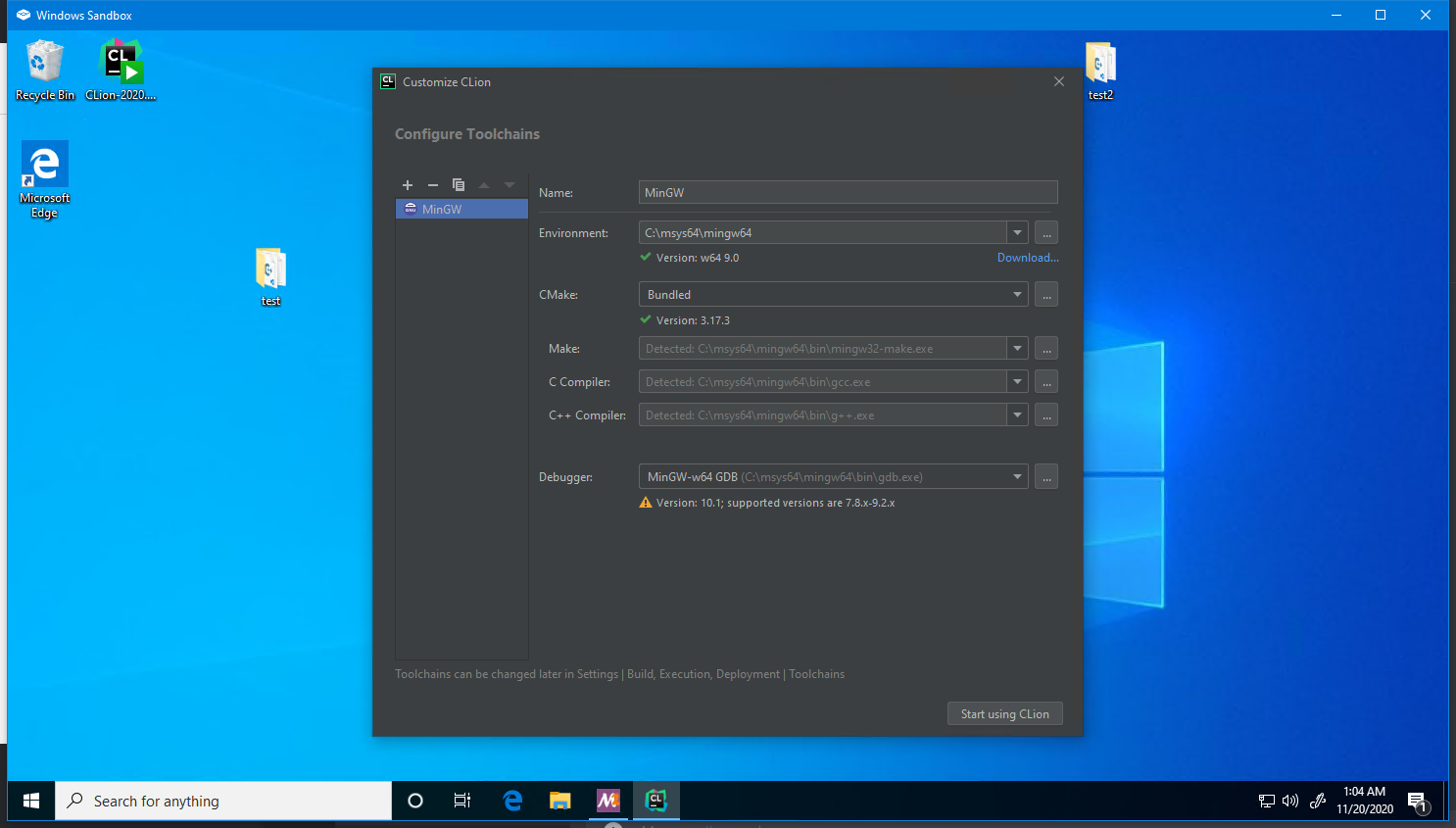This screenshot has width=1456, height=828.
Task: Browse for Environment folder
Action: (1046, 232)
